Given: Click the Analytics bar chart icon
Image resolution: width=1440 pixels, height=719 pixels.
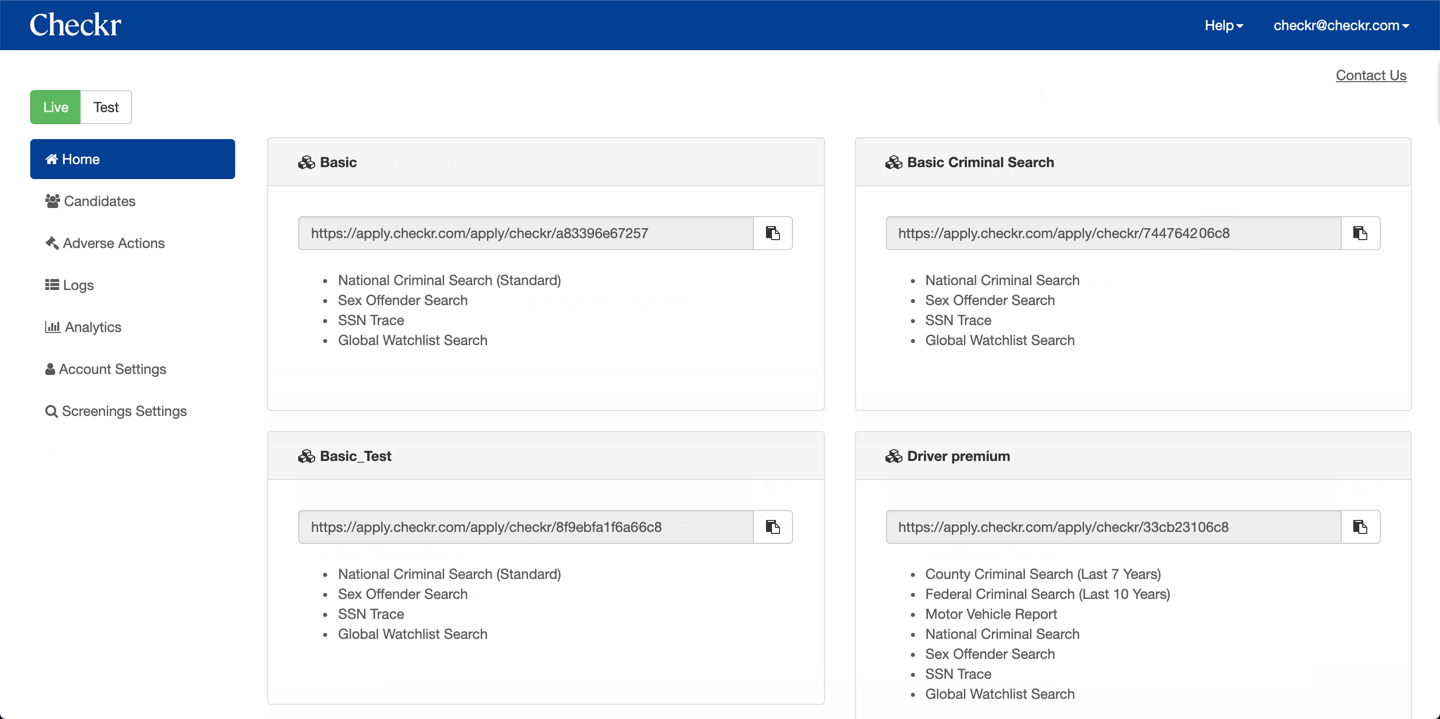Looking at the screenshot, I should click(x=52, y=327).
